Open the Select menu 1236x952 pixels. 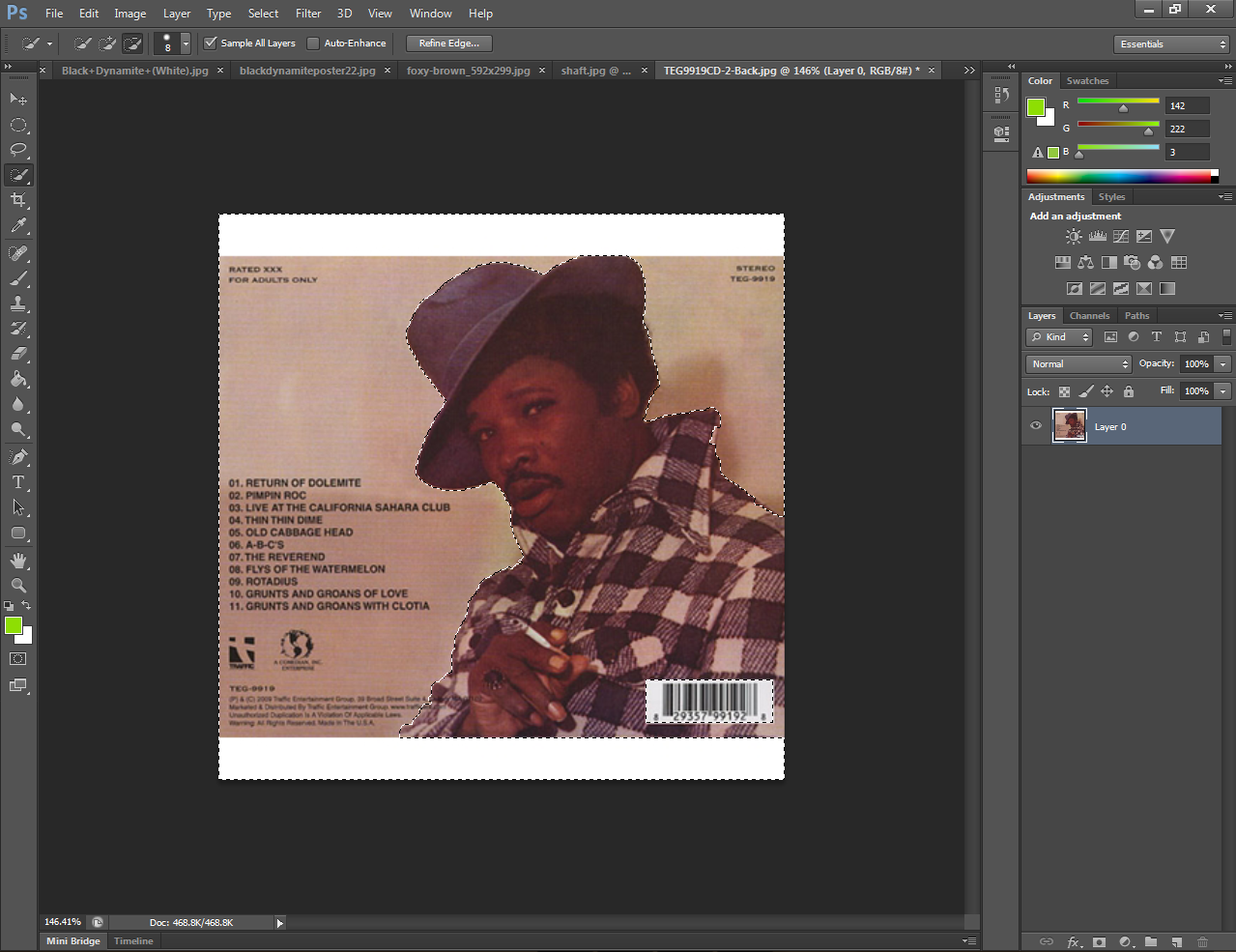[263, 14]
